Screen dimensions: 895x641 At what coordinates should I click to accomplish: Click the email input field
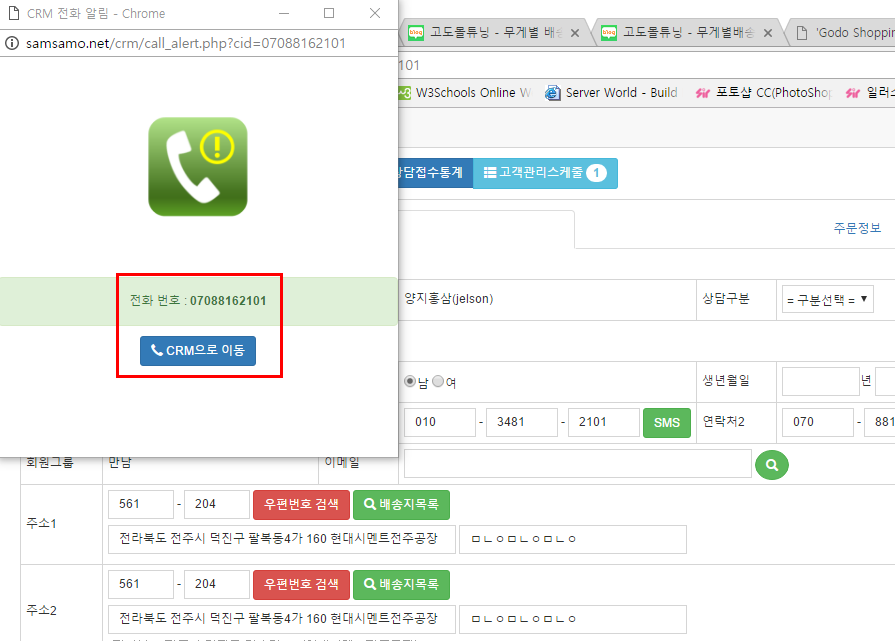577,463
